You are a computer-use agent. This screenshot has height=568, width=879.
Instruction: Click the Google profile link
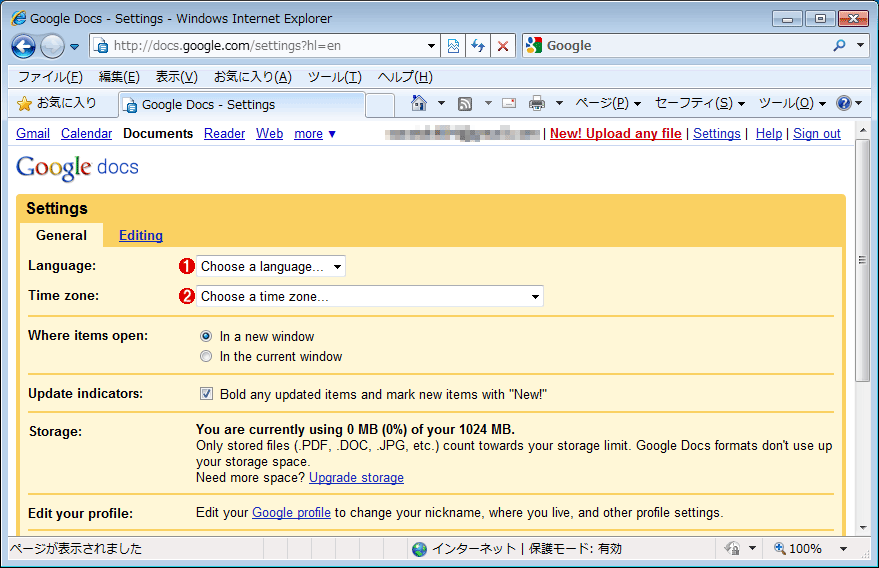click(x=292, y=512)
